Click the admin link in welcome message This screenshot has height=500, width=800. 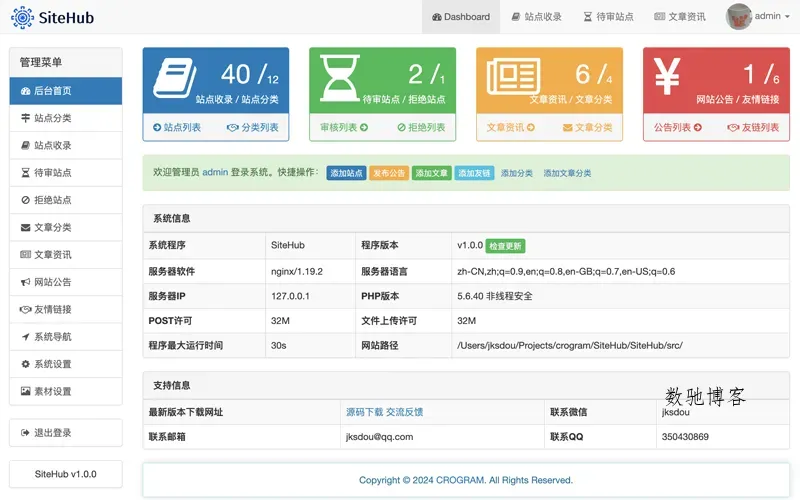[x=215, y=172]
